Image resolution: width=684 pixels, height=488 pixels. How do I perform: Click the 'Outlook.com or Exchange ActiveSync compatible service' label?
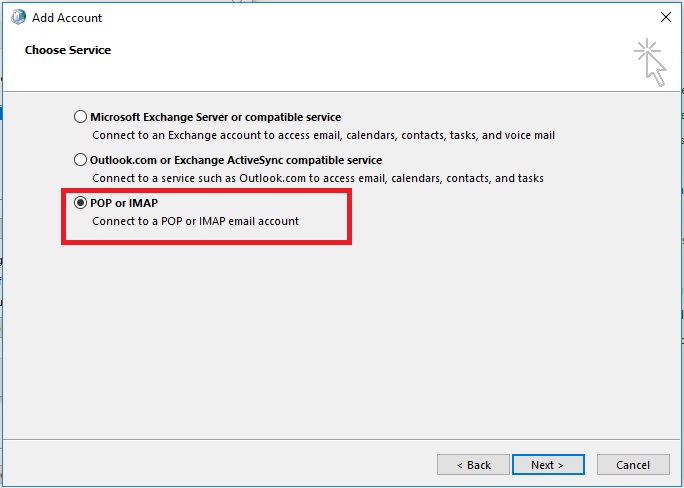click(236, 160)
